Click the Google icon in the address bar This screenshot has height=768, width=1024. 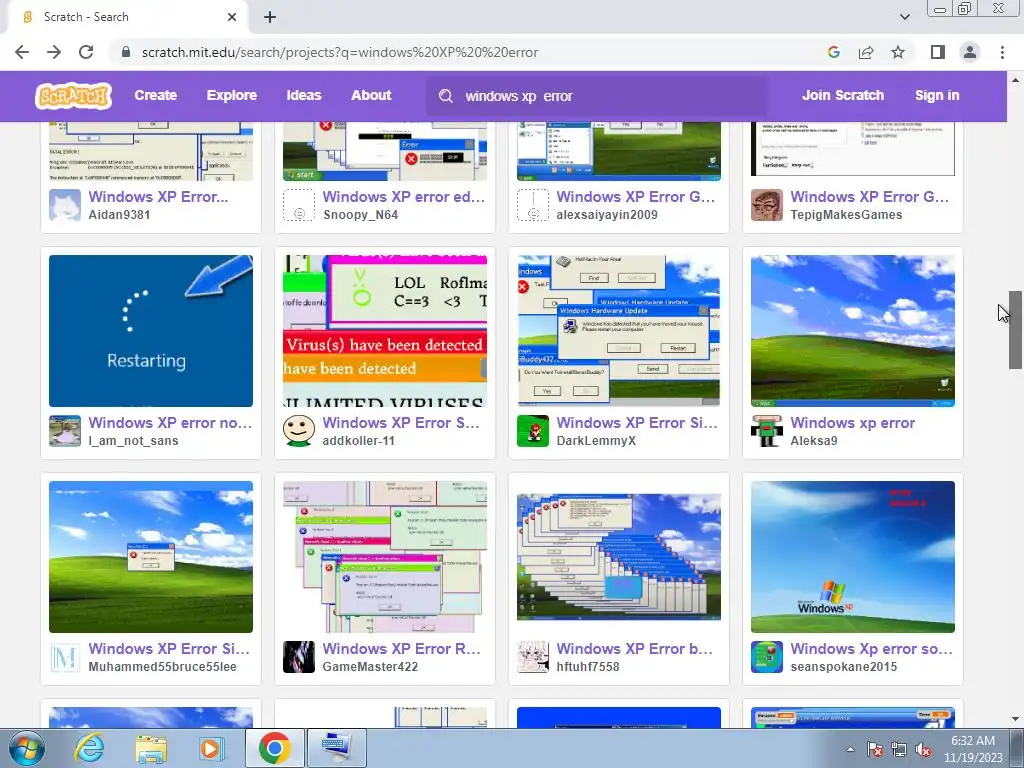point(833,52)
